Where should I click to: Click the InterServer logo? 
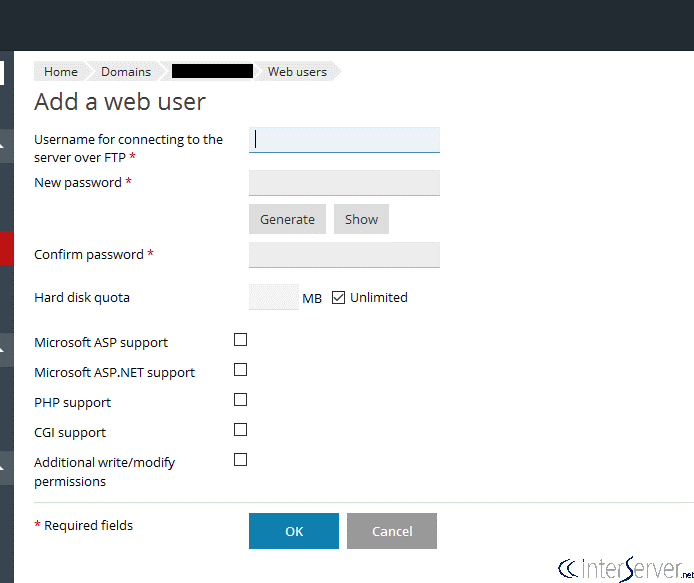click(x=625, y=569)
